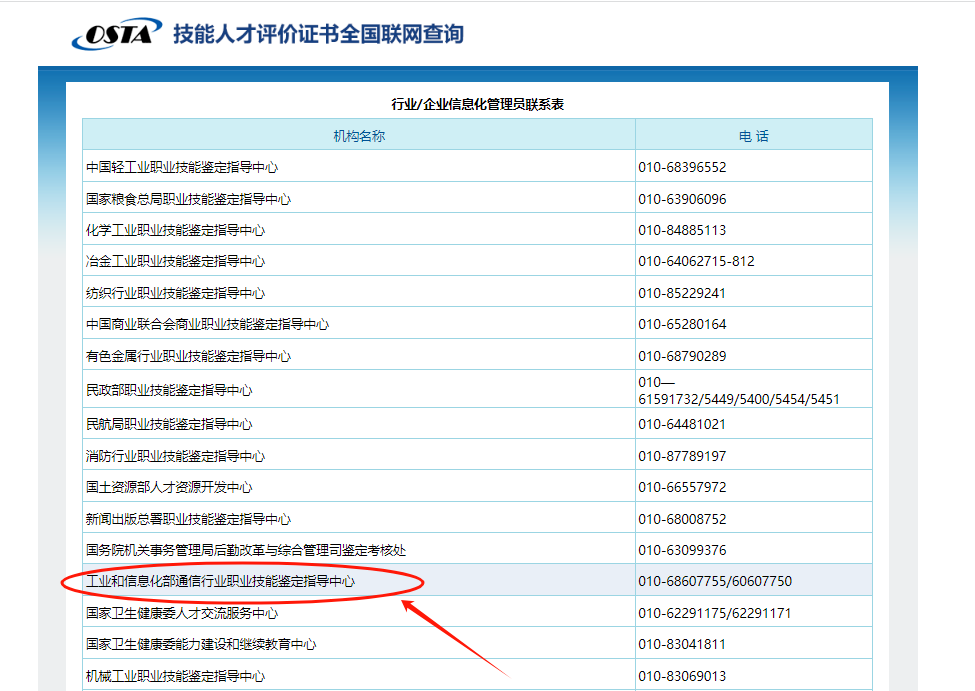975x691 pixels.
Task: Select 国家粮食总局职业技能鉴定指导中心
Action: point(188,199)
